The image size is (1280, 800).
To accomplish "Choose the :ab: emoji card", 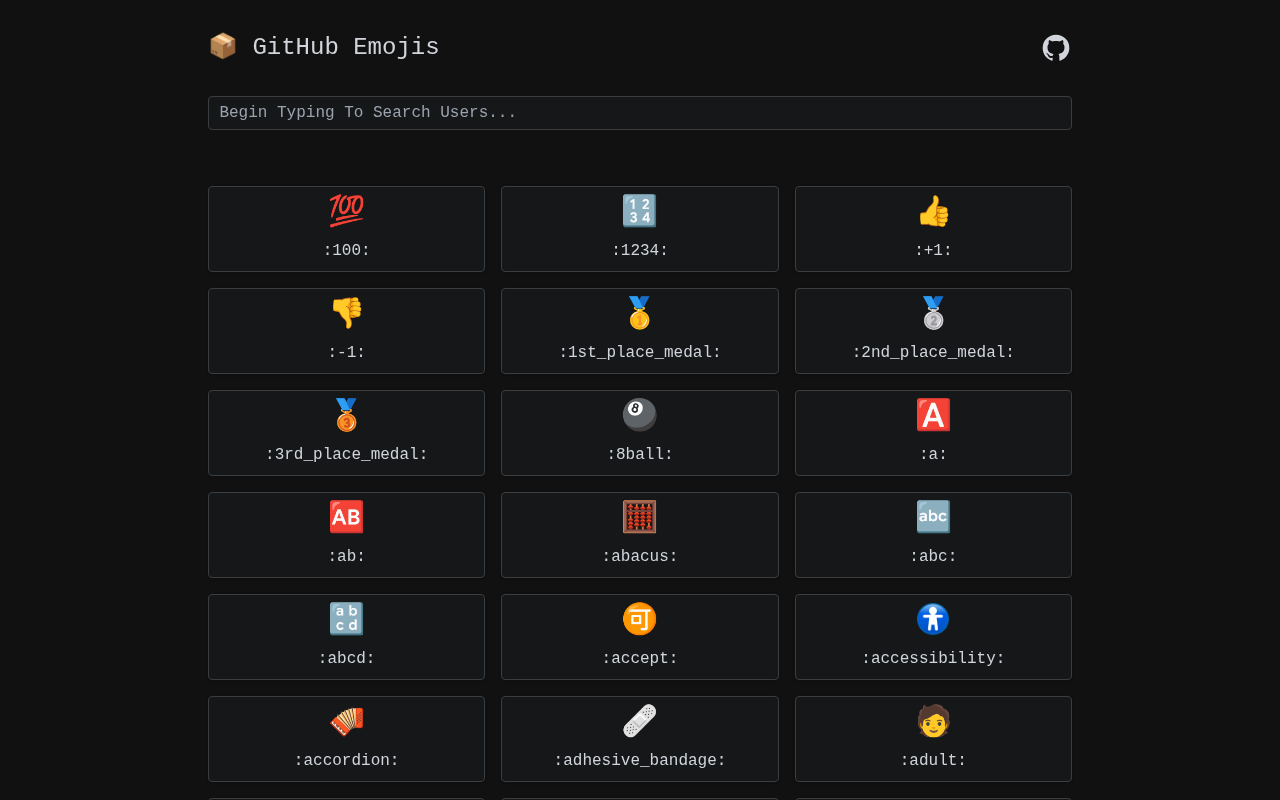I will click(x=346, y=535).
